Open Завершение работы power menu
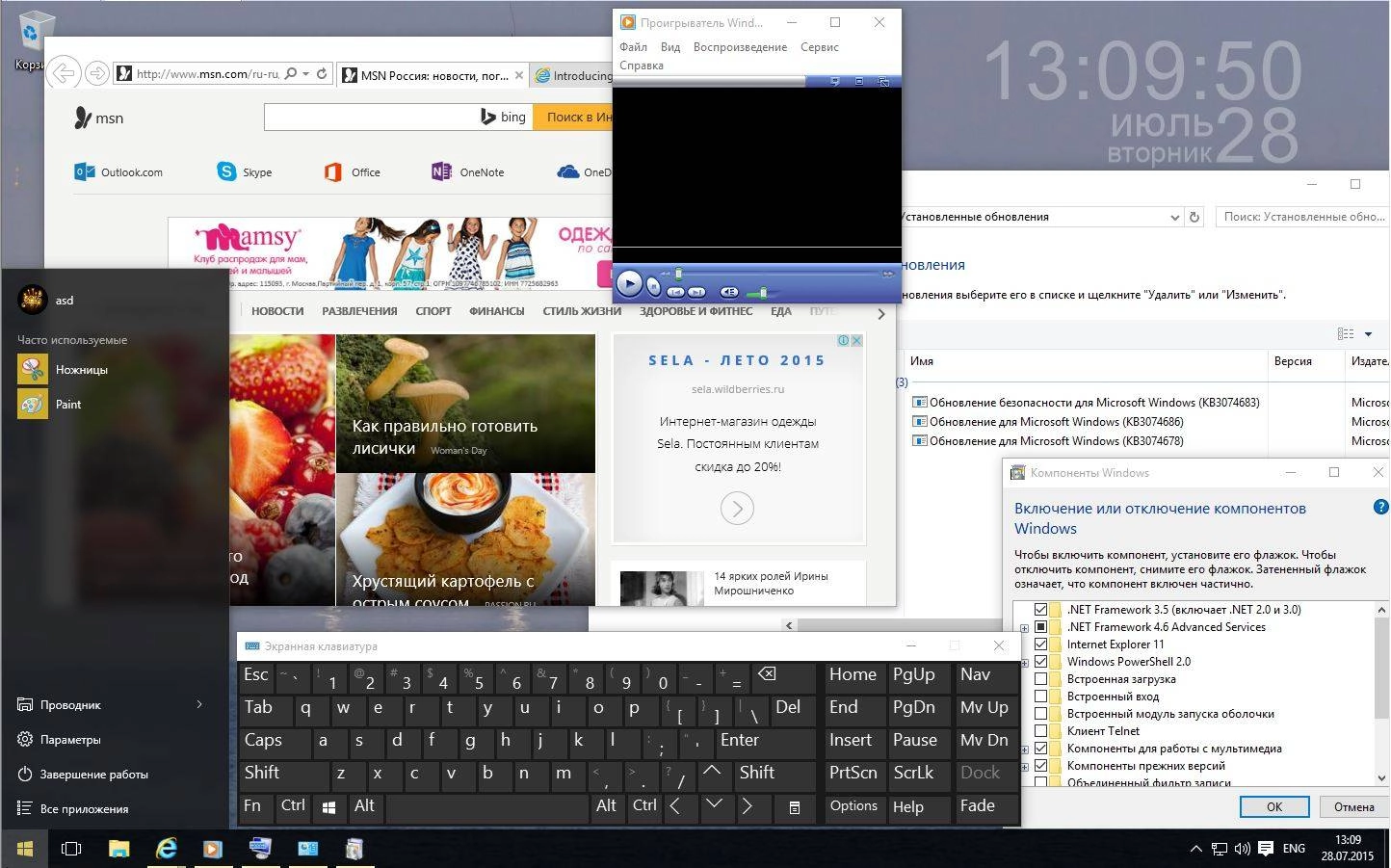 83,775
